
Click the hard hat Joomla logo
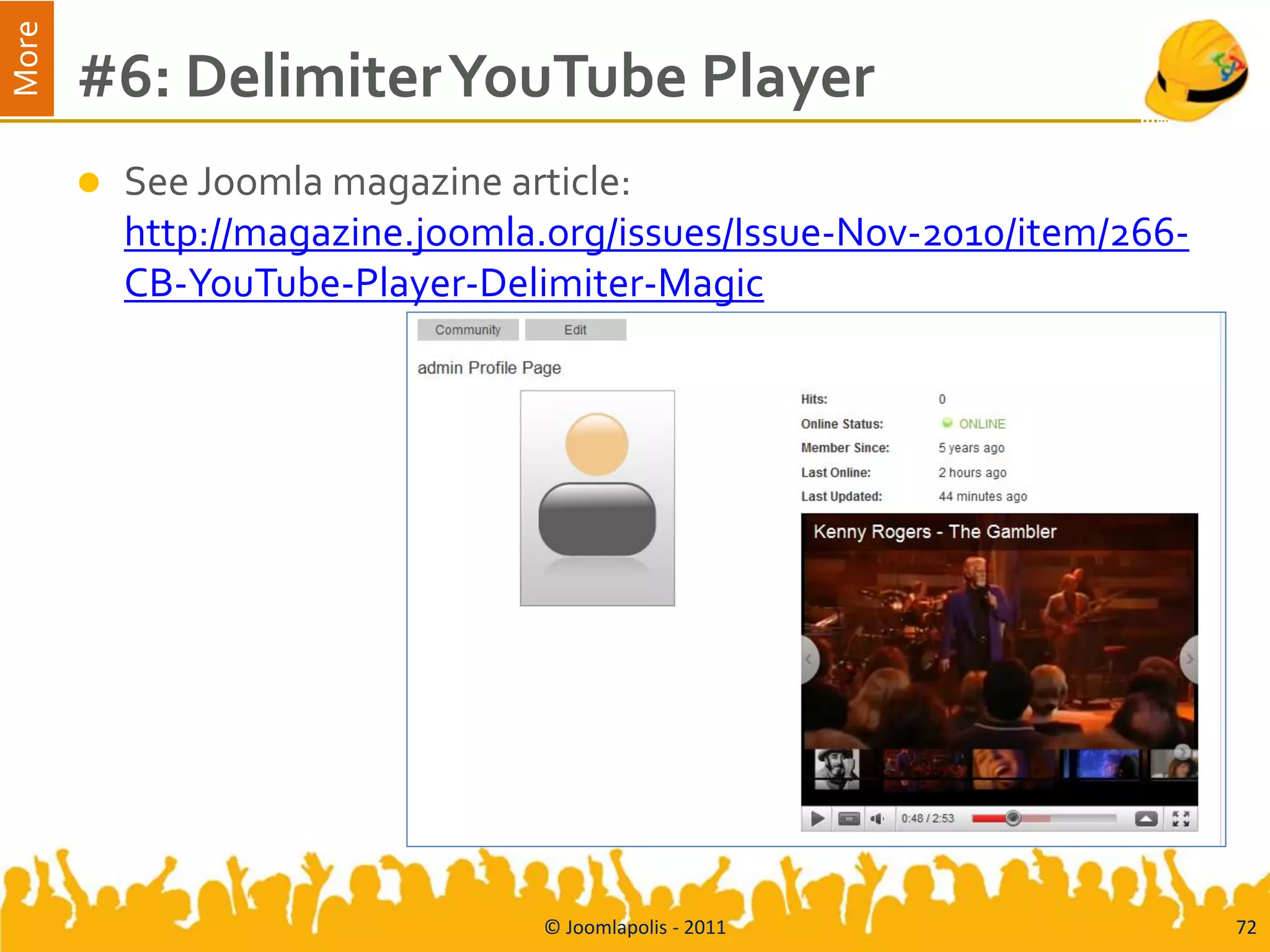(1197, 70)
